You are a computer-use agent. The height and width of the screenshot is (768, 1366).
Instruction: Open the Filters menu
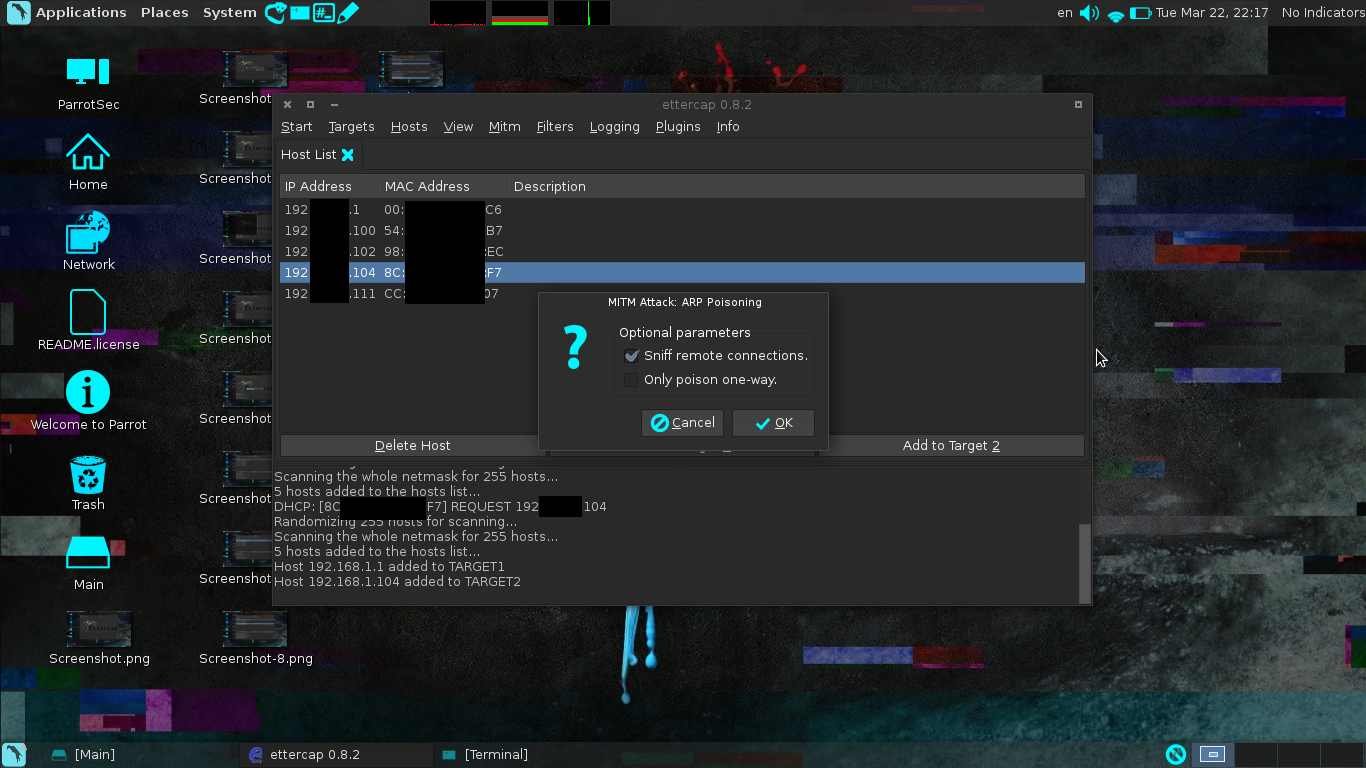(555, 127)
